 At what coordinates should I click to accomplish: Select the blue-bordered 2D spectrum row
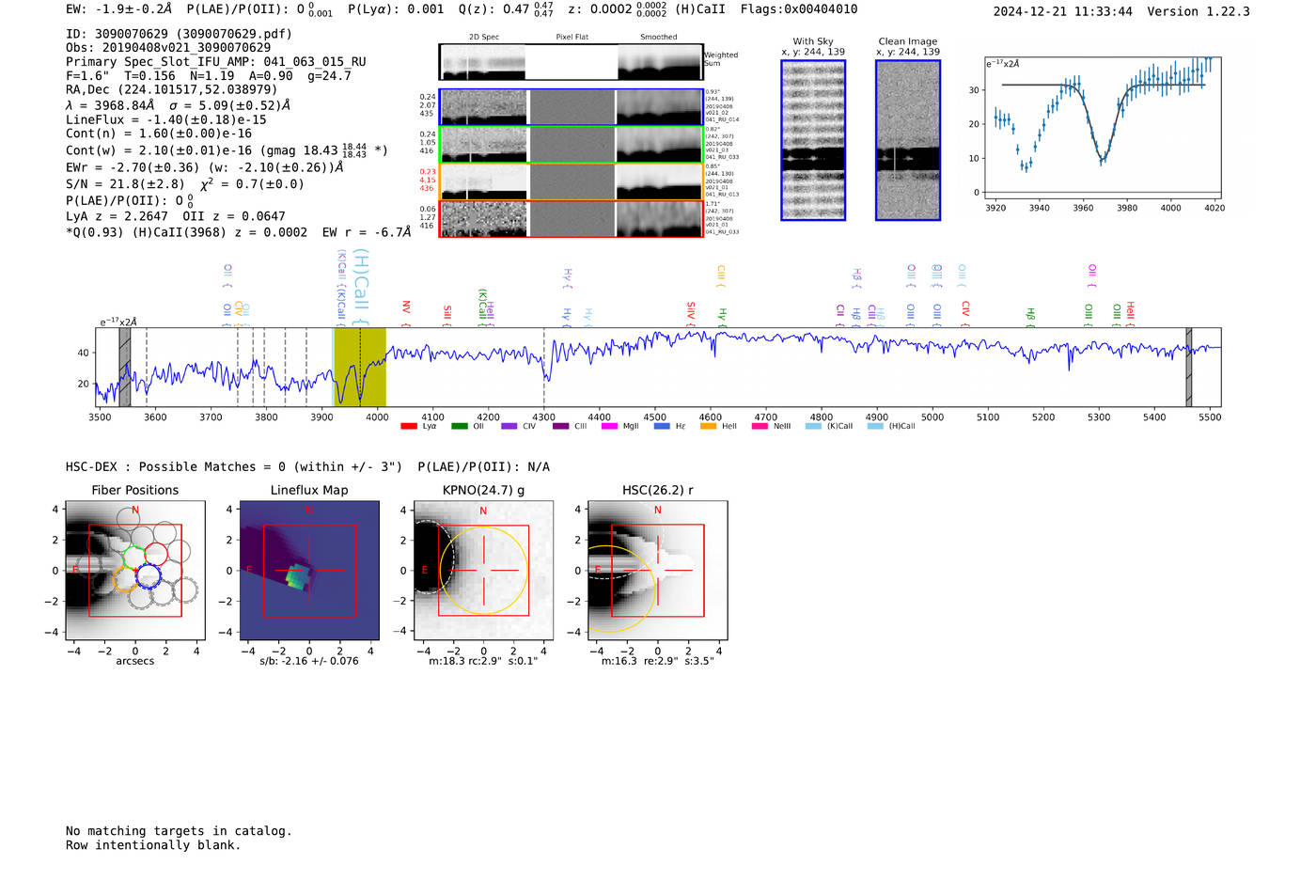(x=572, y=107)
